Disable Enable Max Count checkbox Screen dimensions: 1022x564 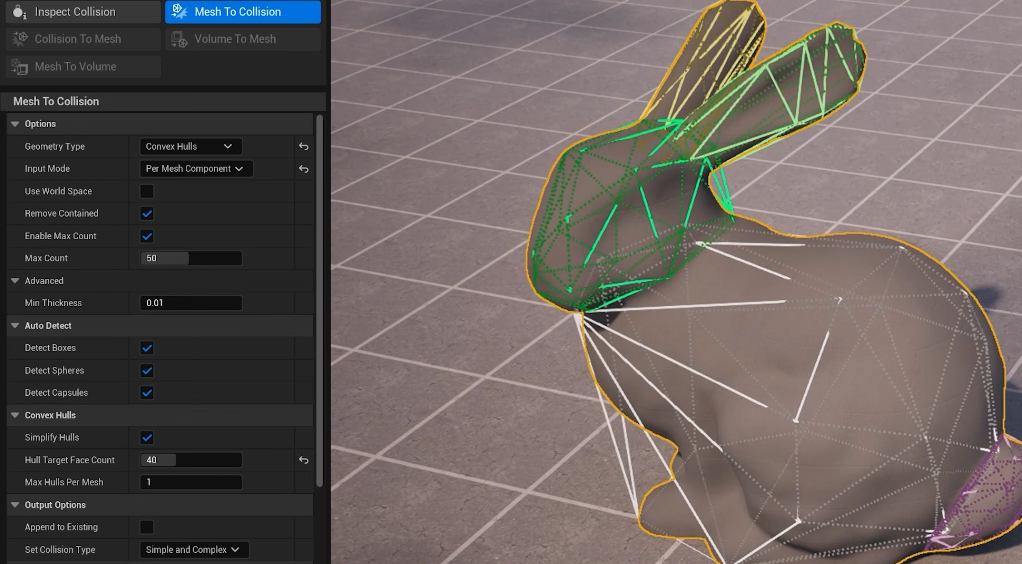tap(147, 236)
